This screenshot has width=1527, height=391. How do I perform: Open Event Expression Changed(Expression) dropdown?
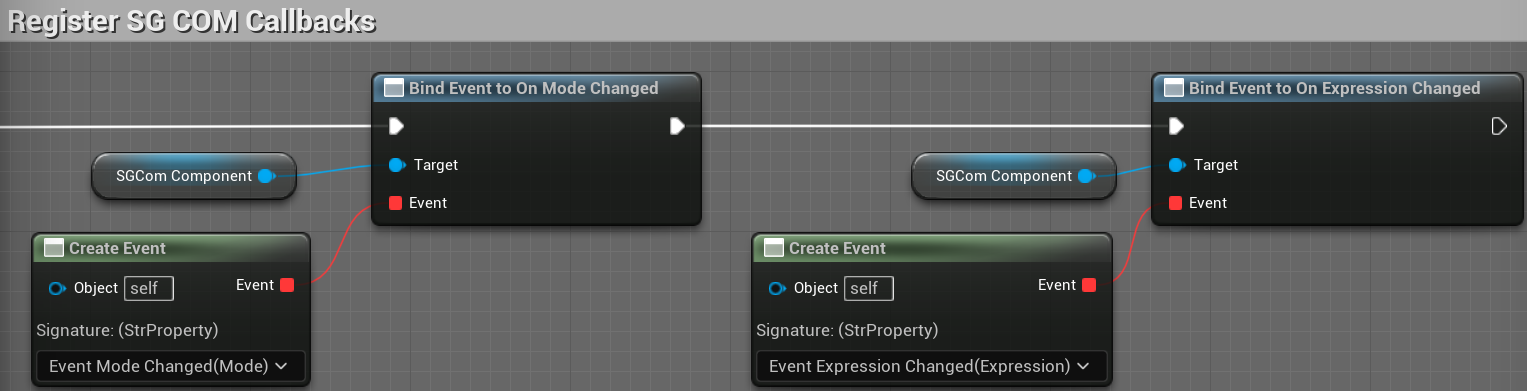click(x=931, y=366)
